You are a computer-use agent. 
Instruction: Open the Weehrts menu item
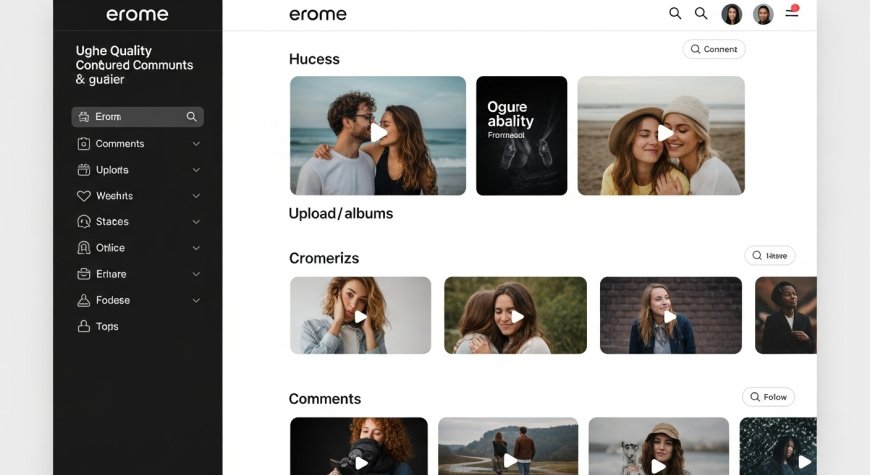click(x=138, y=196)
